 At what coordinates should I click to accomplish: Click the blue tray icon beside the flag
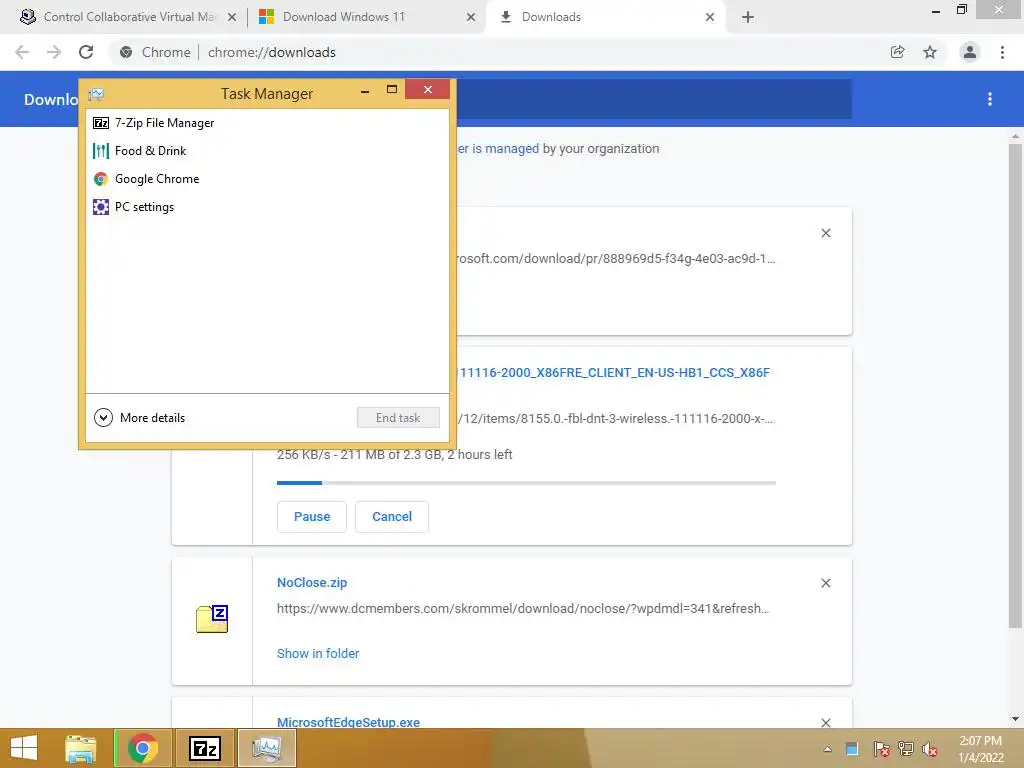852,749
